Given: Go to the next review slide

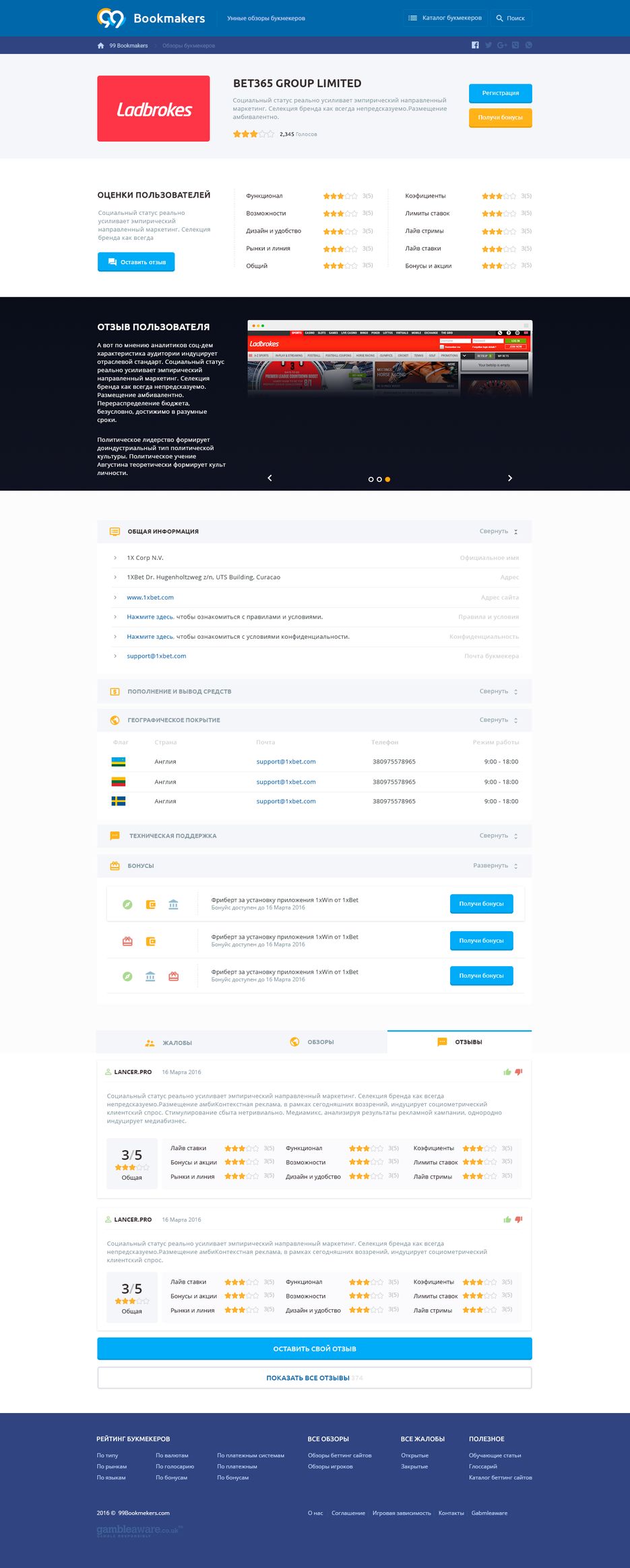Looking at the screenshot, I should [x=510, y=478].
